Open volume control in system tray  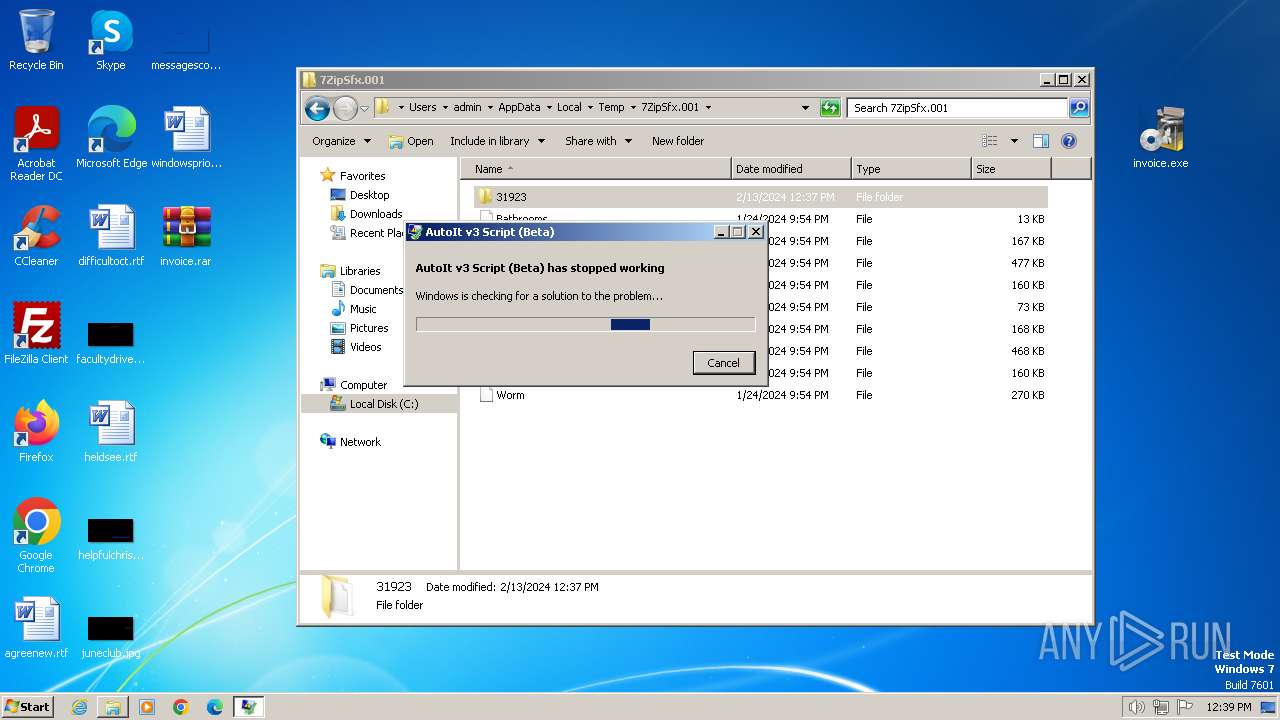1136,707
